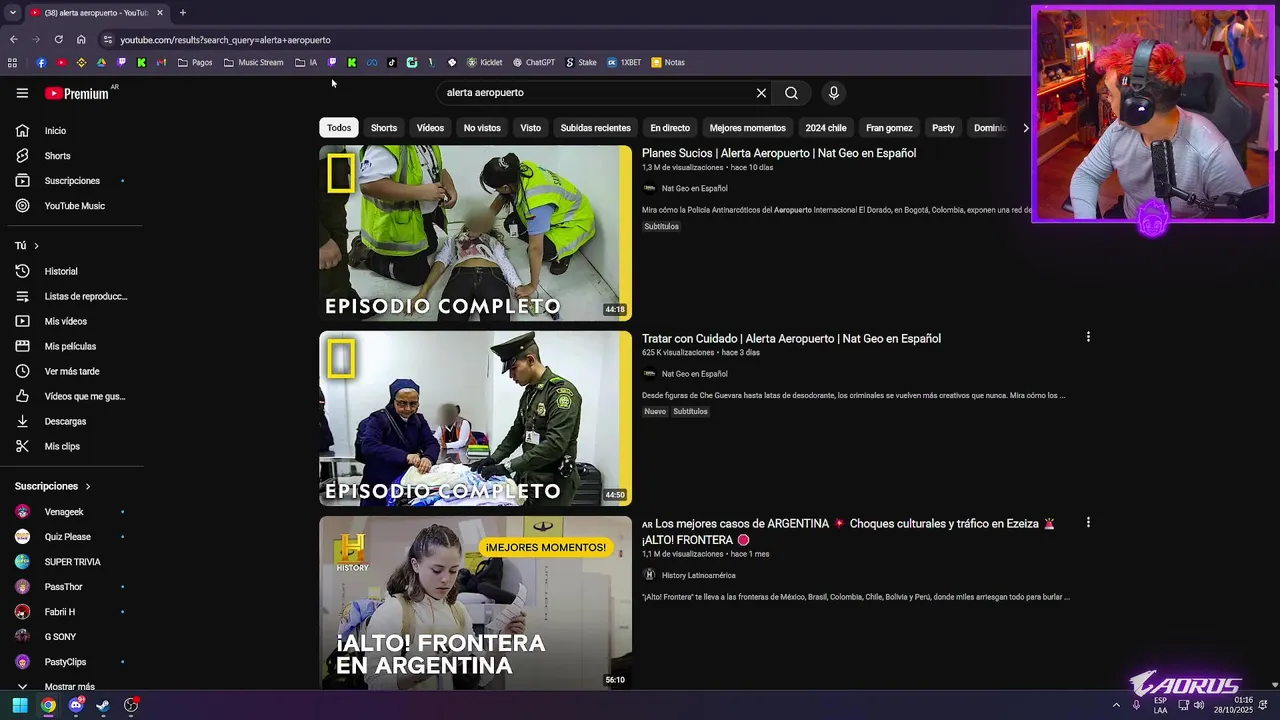Open the 'Tratar con Cuidado | Alerta Aeropuerto' title

791,338
